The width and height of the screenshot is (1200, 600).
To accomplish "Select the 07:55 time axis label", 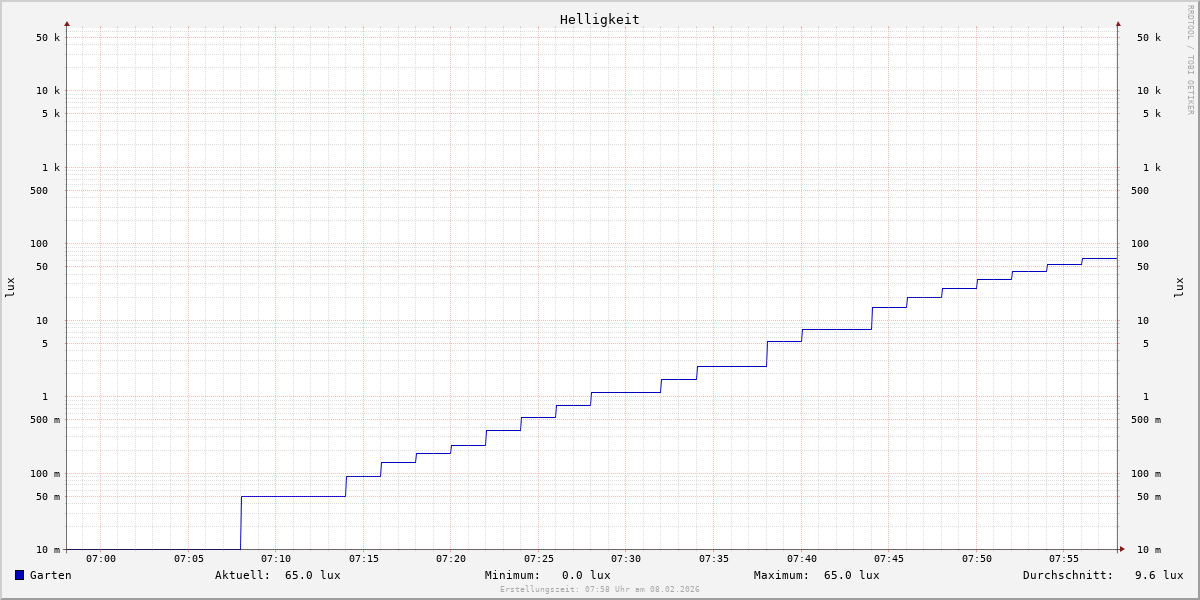I will point(1064,559).
